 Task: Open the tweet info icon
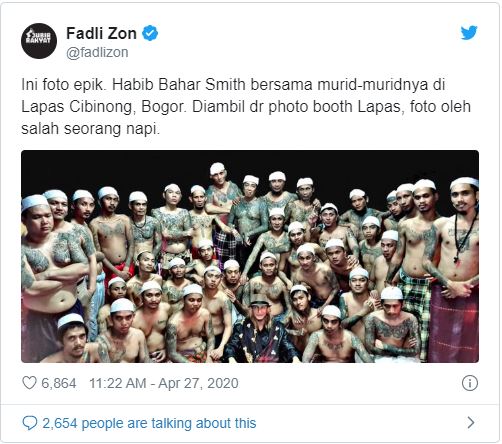coord(470,383)
